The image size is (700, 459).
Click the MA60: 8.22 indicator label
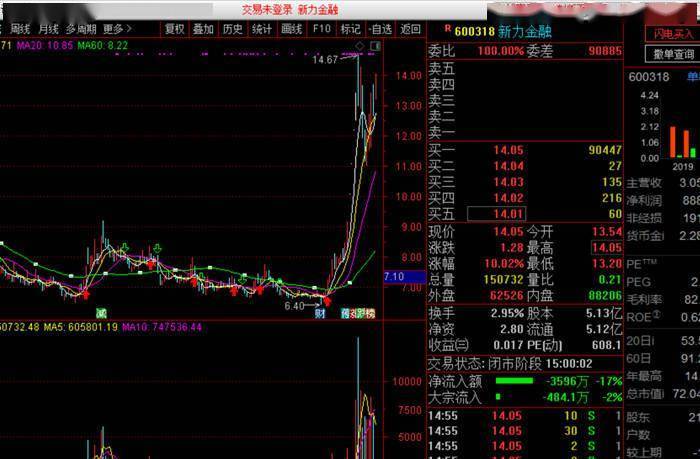(103, 46)
